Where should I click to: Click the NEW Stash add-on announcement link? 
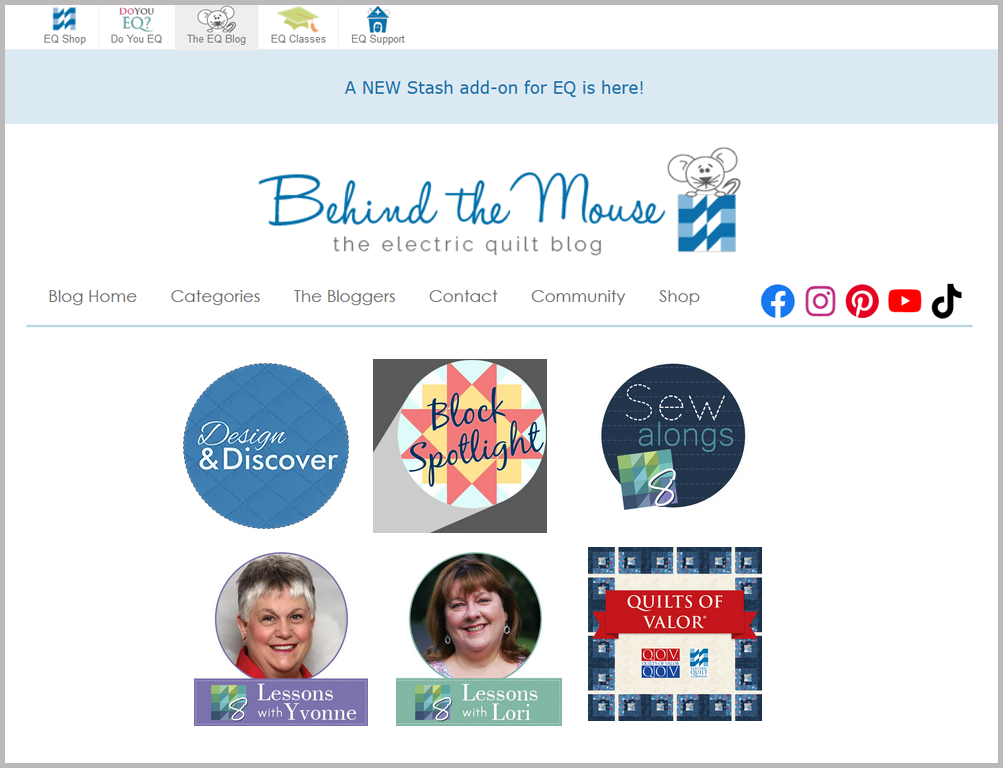[494, 88]
